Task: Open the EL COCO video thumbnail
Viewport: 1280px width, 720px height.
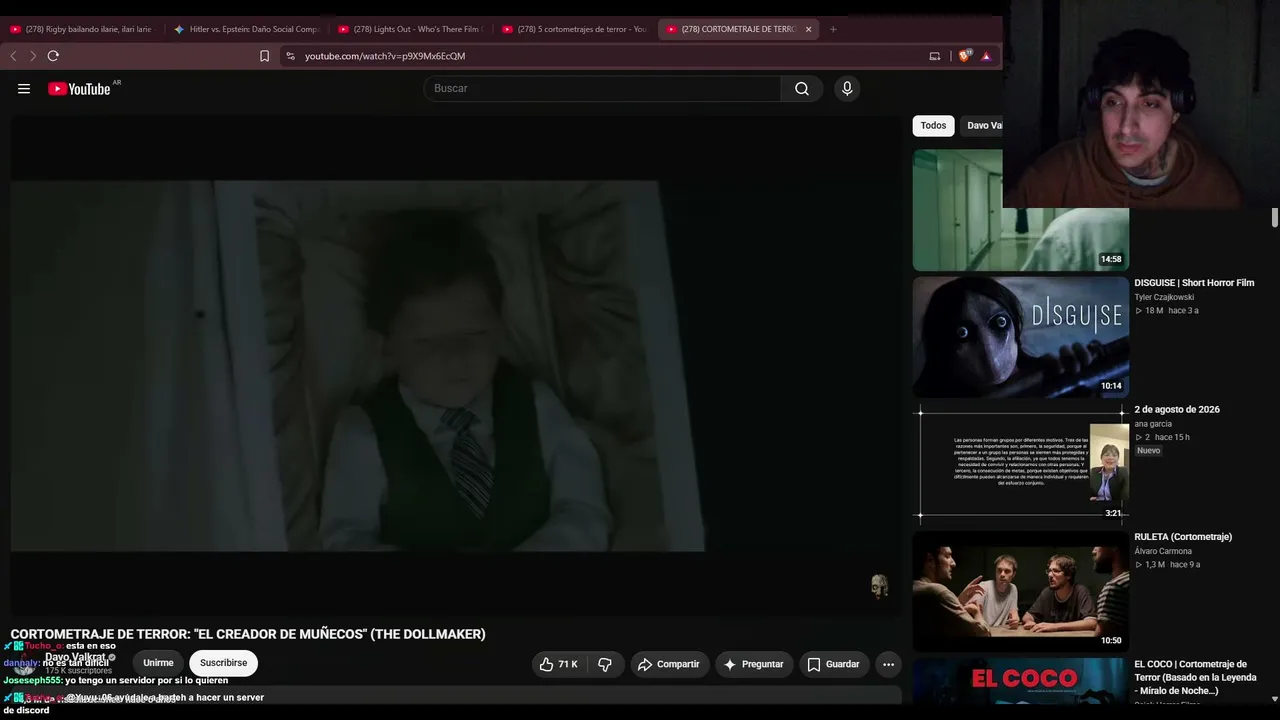Action: [x=1021, y=682]
